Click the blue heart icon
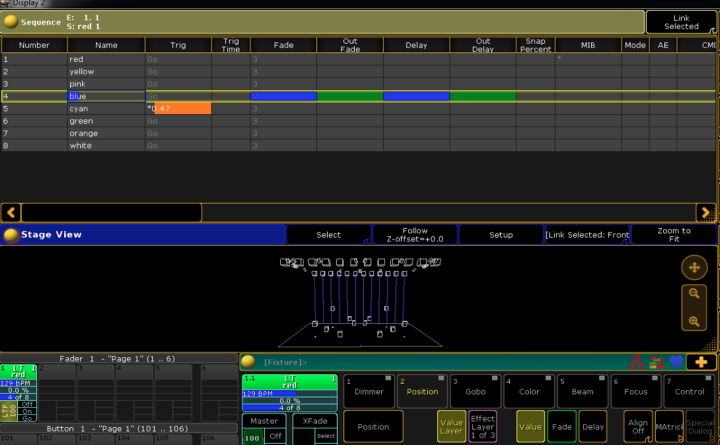This screenshot has height=445, width=720. point(676,362)
